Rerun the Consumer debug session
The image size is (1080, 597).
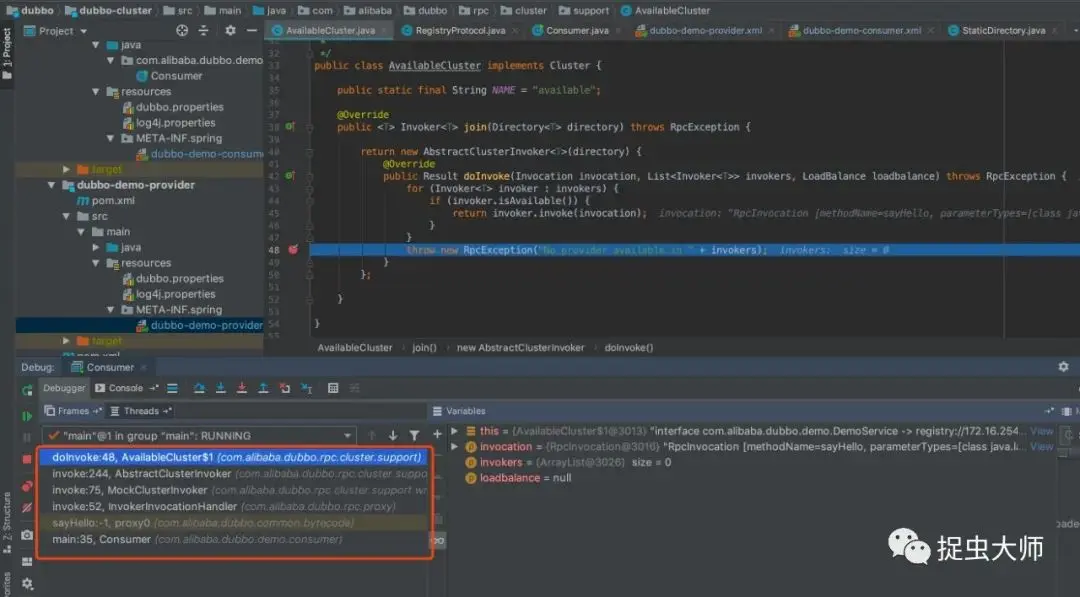coord(27,391)
